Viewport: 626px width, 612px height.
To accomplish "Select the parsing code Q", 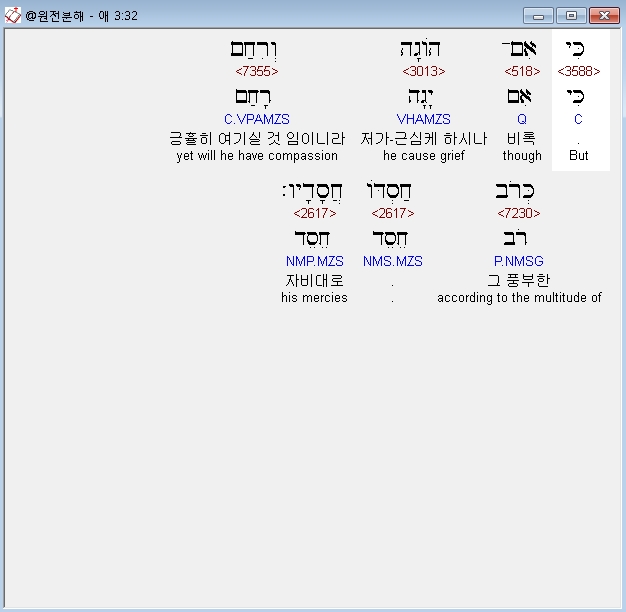I will (522, 119).
